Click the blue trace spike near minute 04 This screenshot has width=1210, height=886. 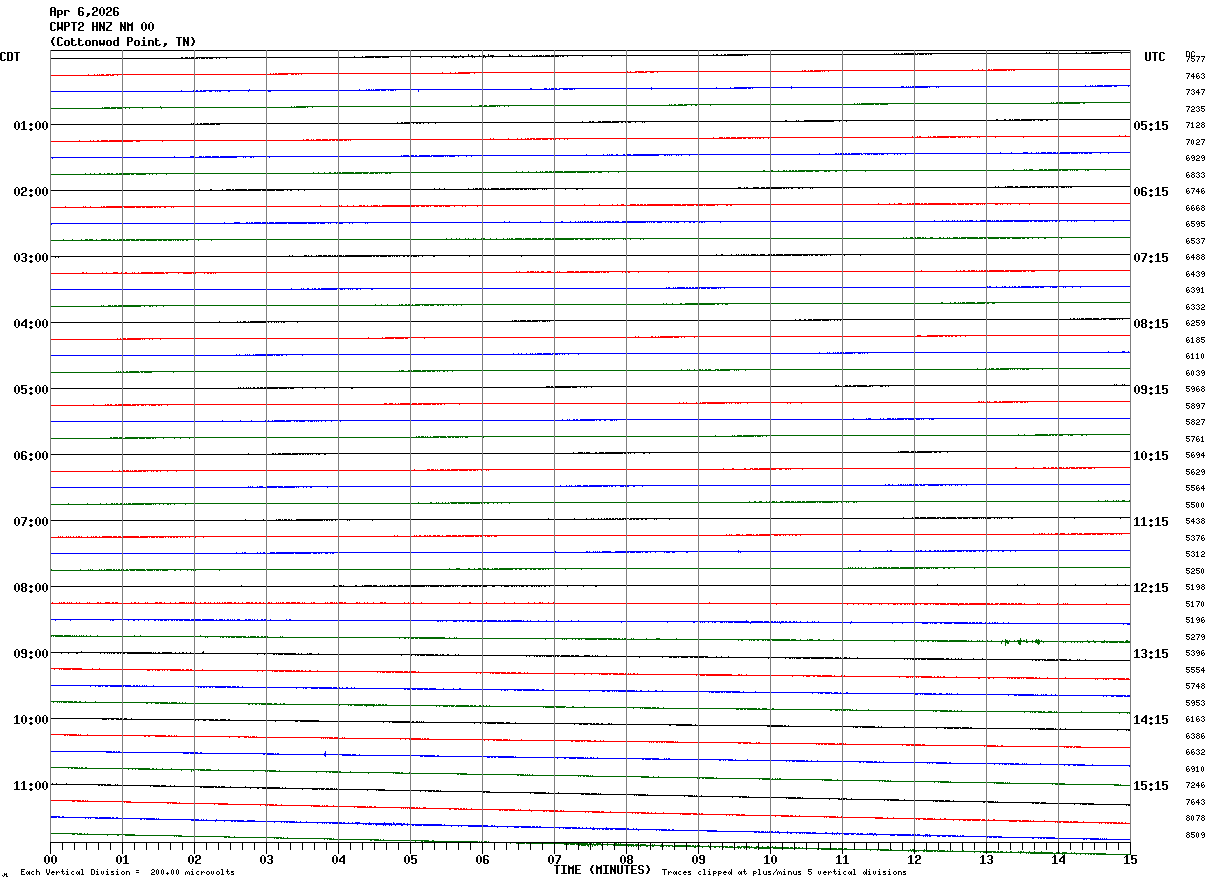pyautogui.click(x=325, y=754)
